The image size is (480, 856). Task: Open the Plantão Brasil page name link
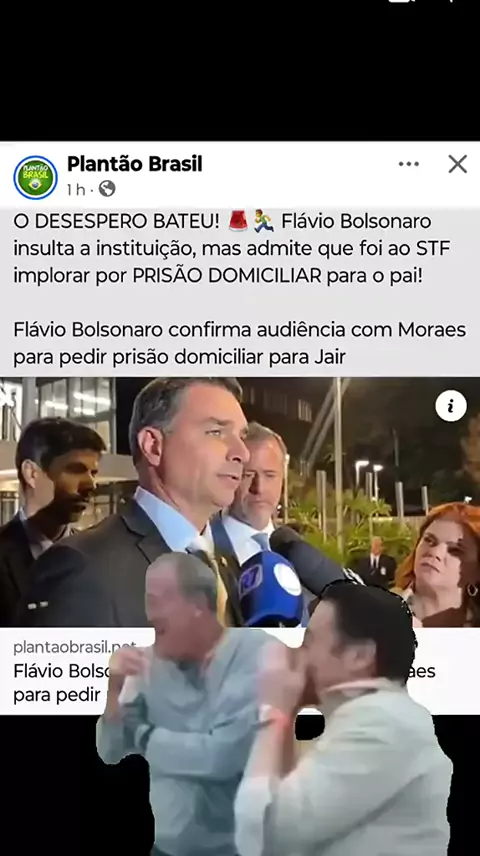[x=134, y=164]
